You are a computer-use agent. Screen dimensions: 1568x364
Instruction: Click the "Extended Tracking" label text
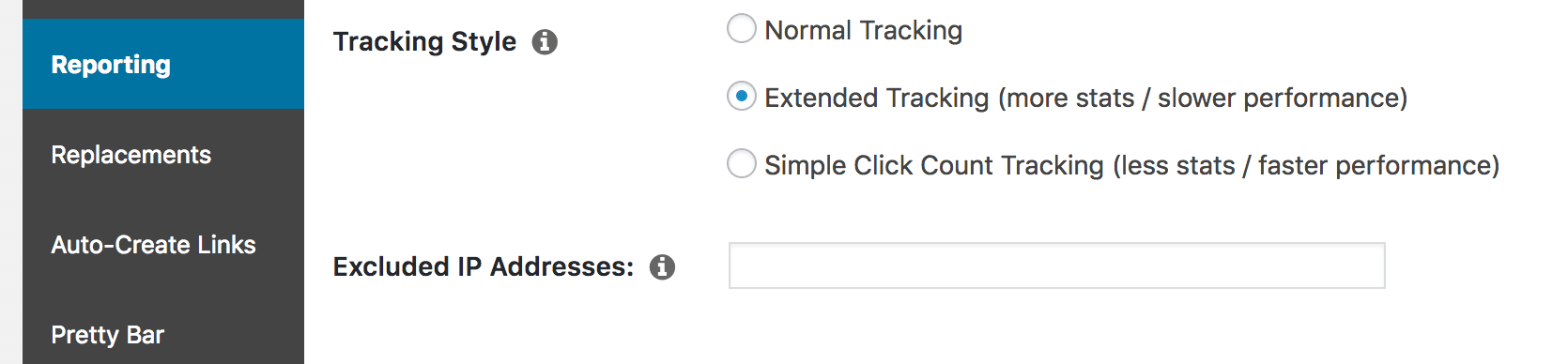(x=877, y=99)
